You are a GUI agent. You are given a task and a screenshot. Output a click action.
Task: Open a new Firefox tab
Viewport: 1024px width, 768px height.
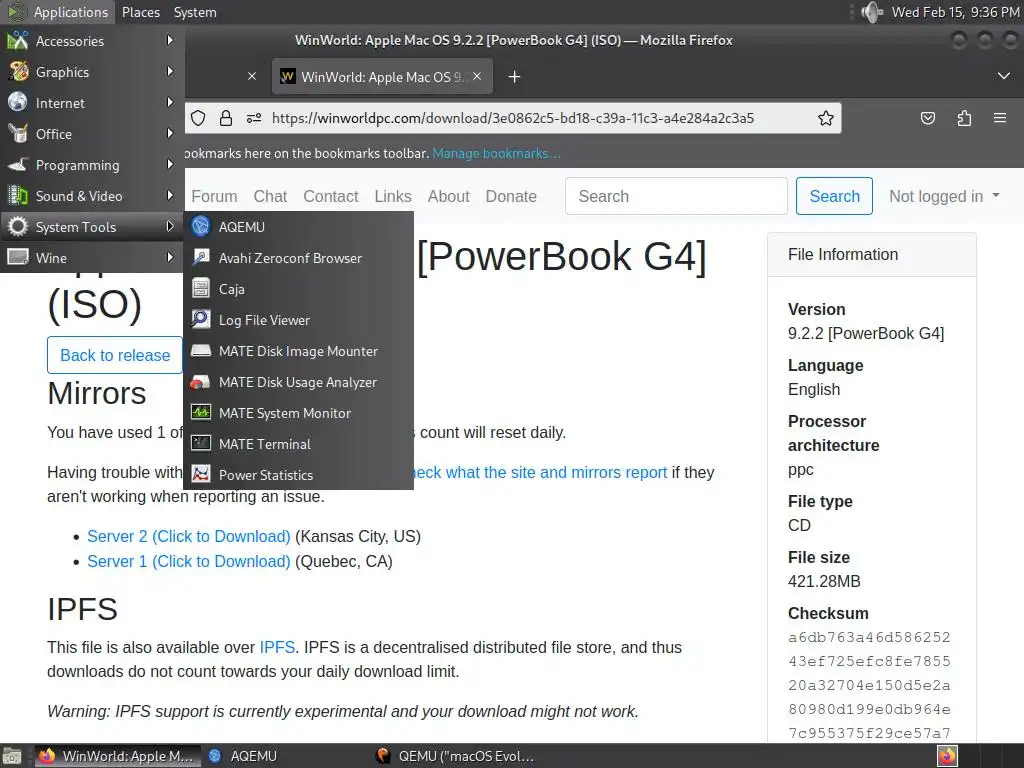pyautogui.click(x=515, y=77)
